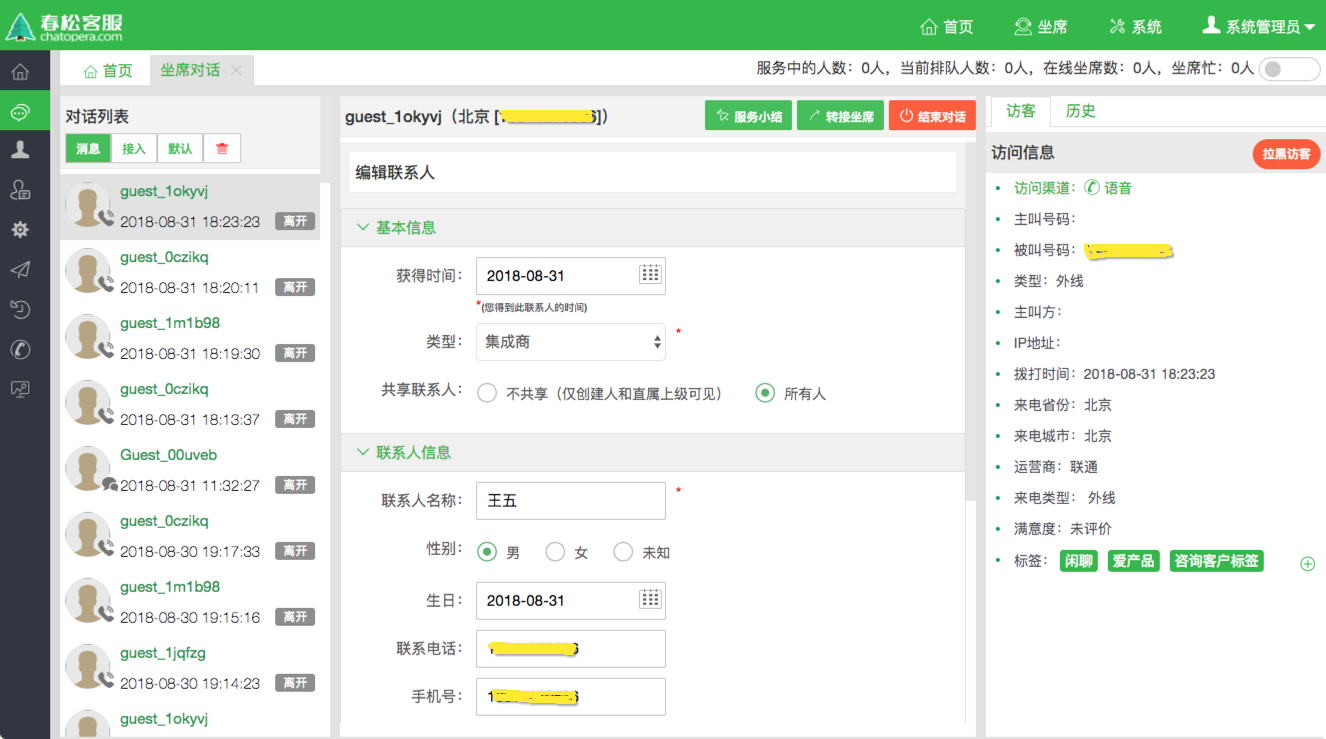The width and height of the screenshot is (1326, 739).
Task: Open the history clock sidebar icon
Action: (x=20, y=310)
